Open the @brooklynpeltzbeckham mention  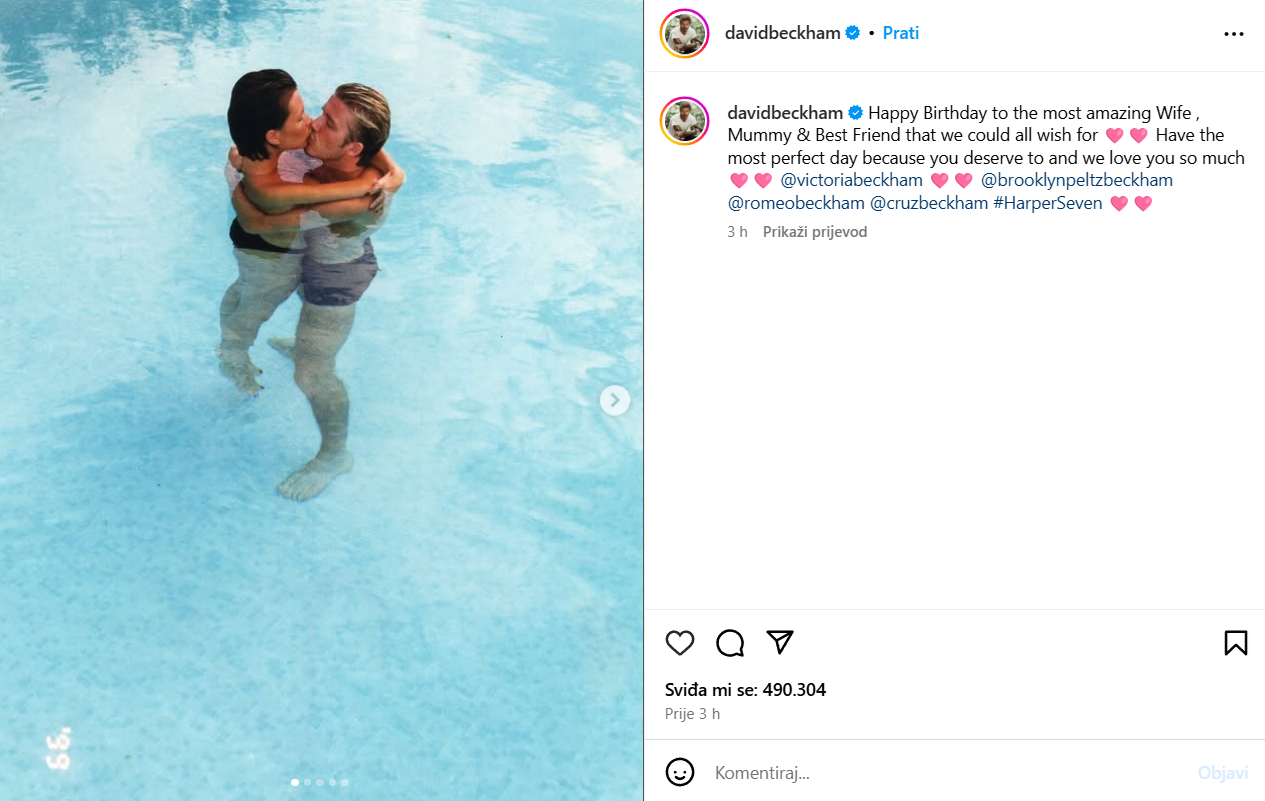(1077, 180)
